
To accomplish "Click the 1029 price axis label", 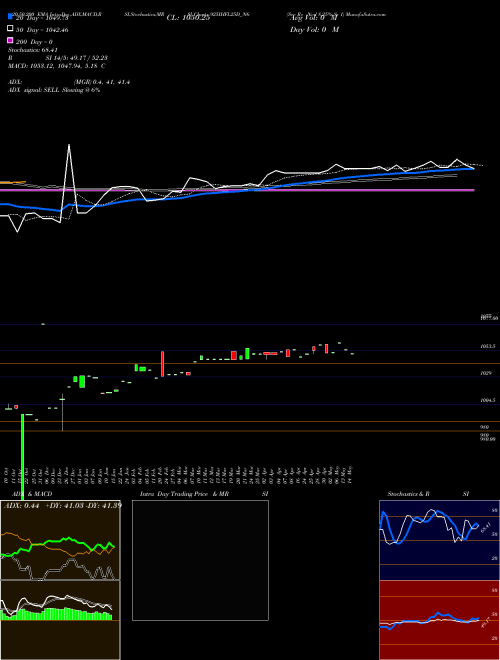I will (x=486, y=373).
